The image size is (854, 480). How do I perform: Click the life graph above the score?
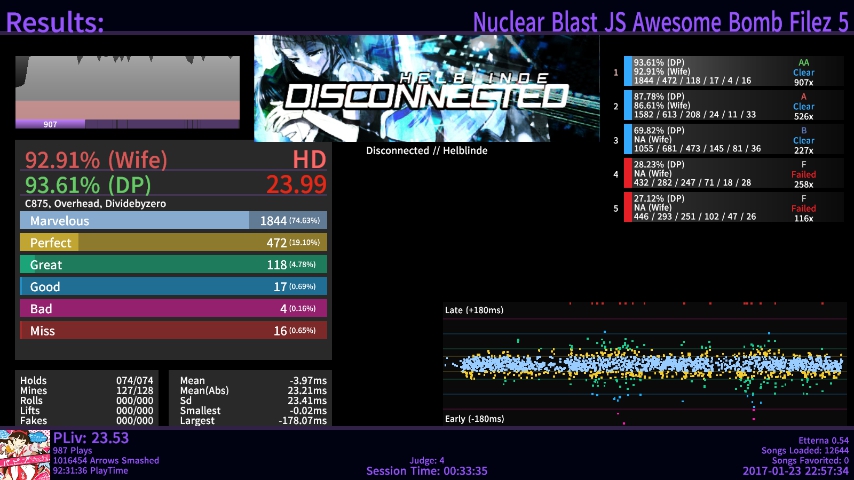point(127,87)
